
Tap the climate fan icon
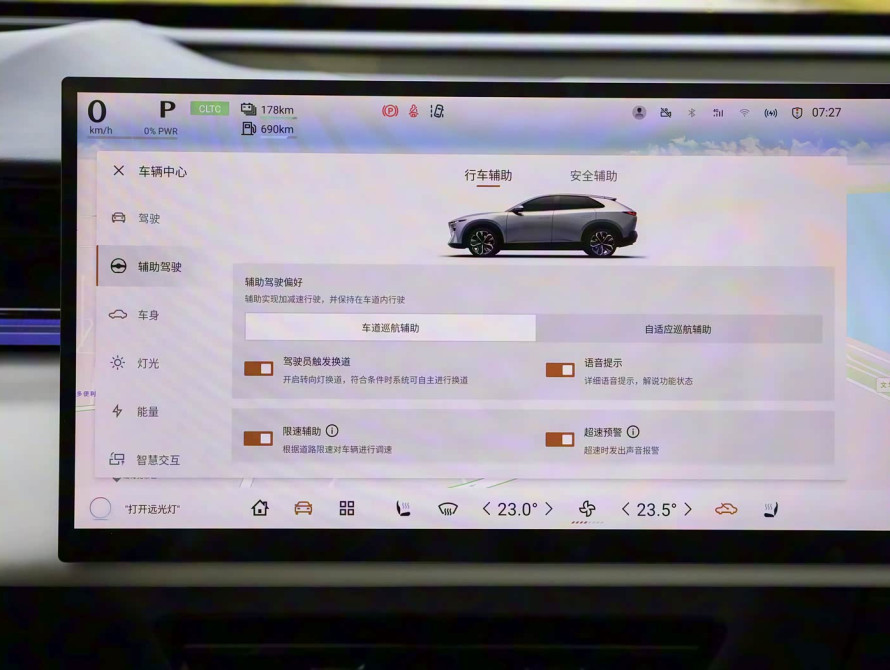coord(587,509)
